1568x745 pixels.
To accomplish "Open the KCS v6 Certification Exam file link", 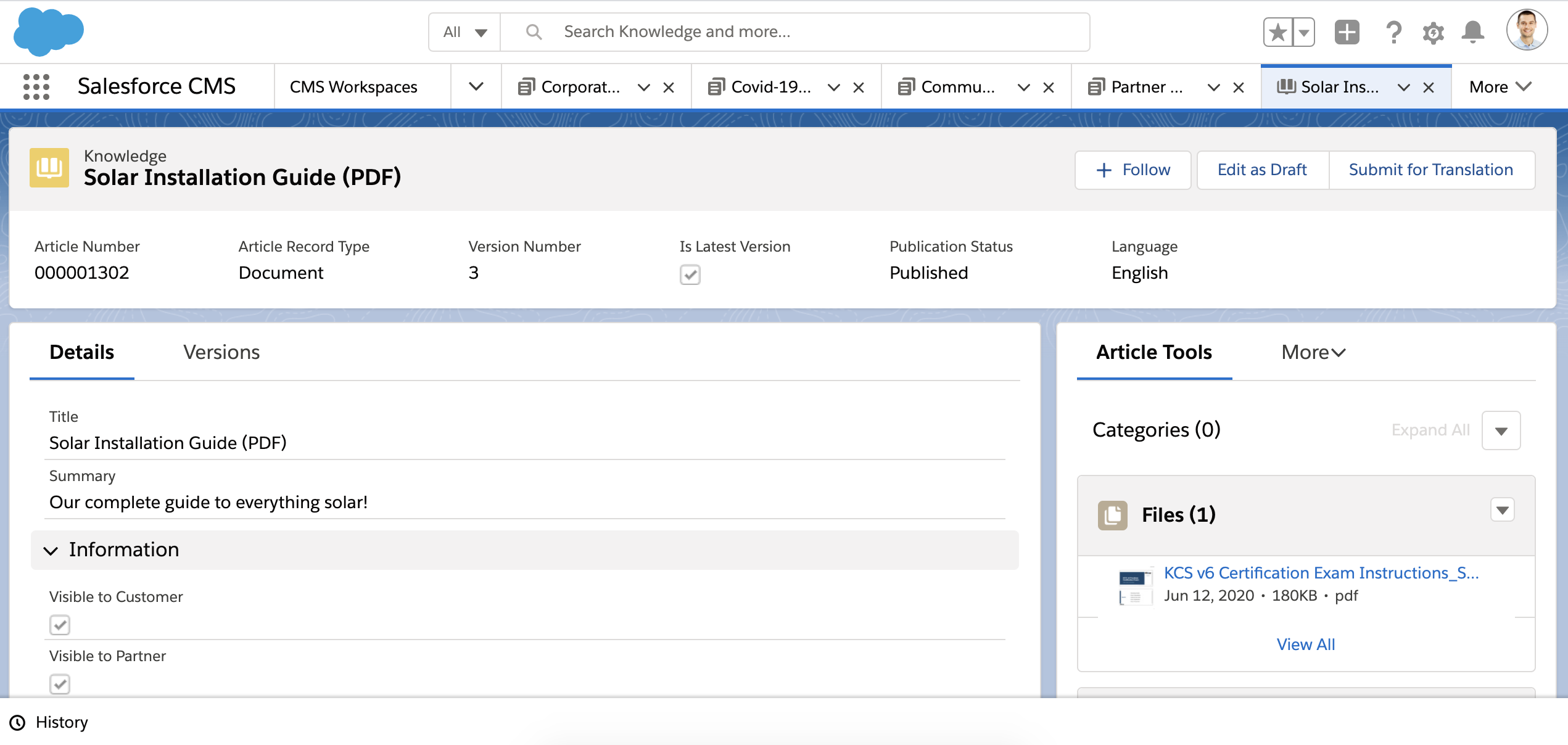I will pos(1321,573).
